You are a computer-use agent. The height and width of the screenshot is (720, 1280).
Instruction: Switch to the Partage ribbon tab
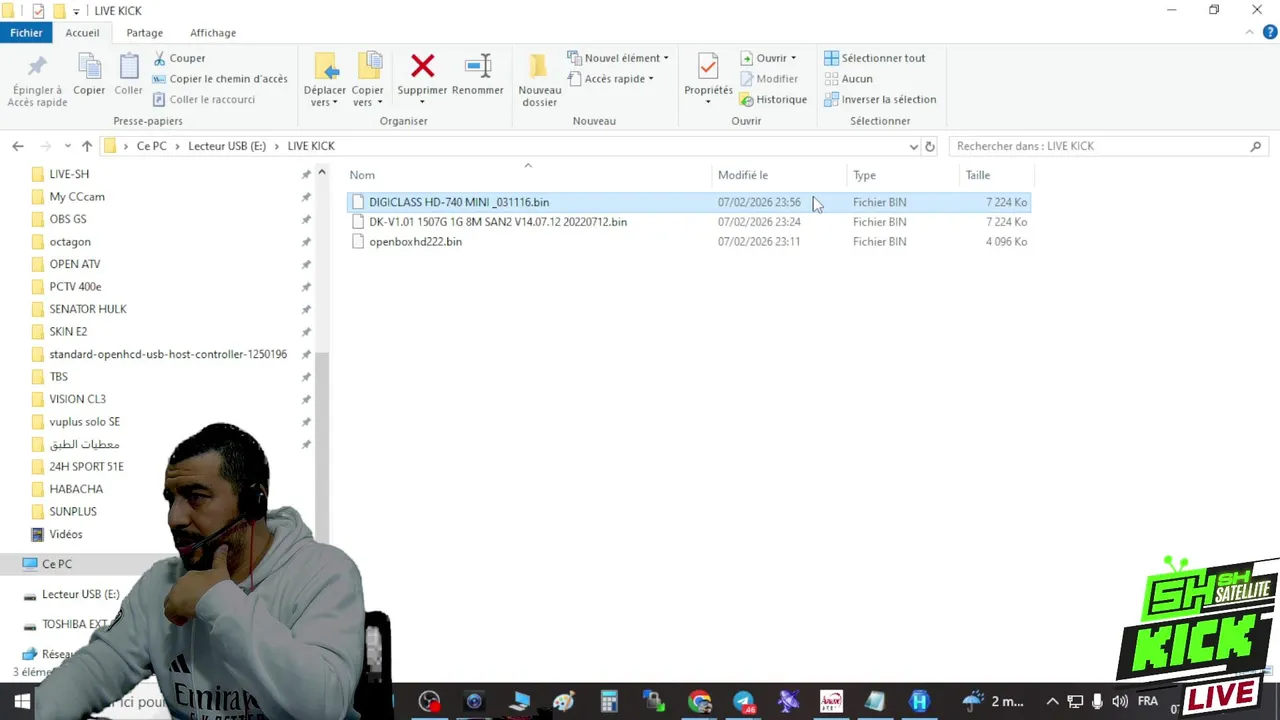click(x=145, y=33)
